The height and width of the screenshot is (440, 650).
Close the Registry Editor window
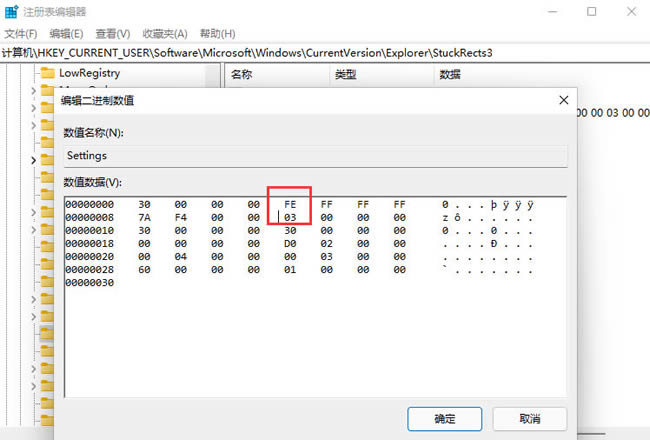pos(631,12)
